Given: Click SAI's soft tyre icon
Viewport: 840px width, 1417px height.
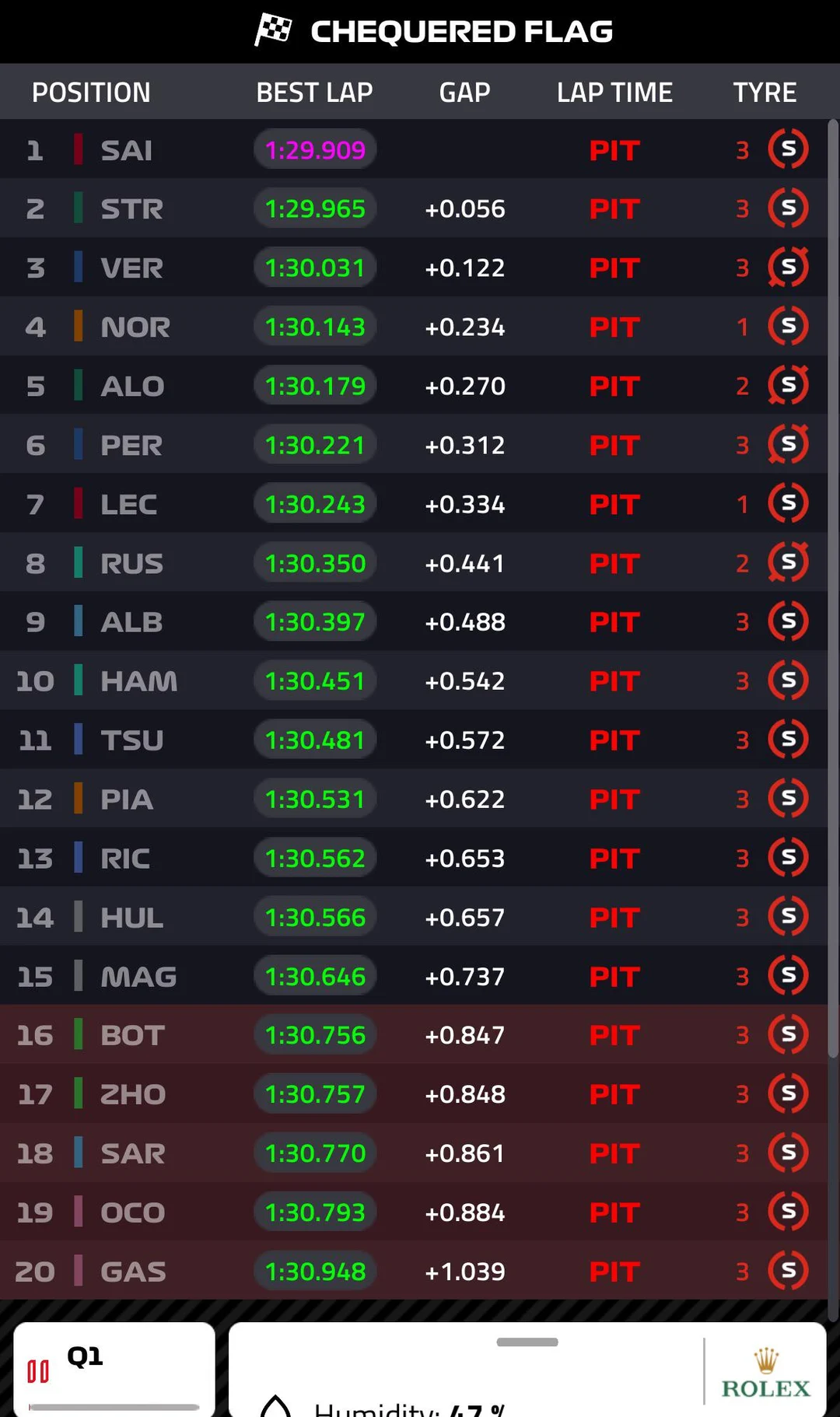Looking at the screenshot, I should pos(788,149).
